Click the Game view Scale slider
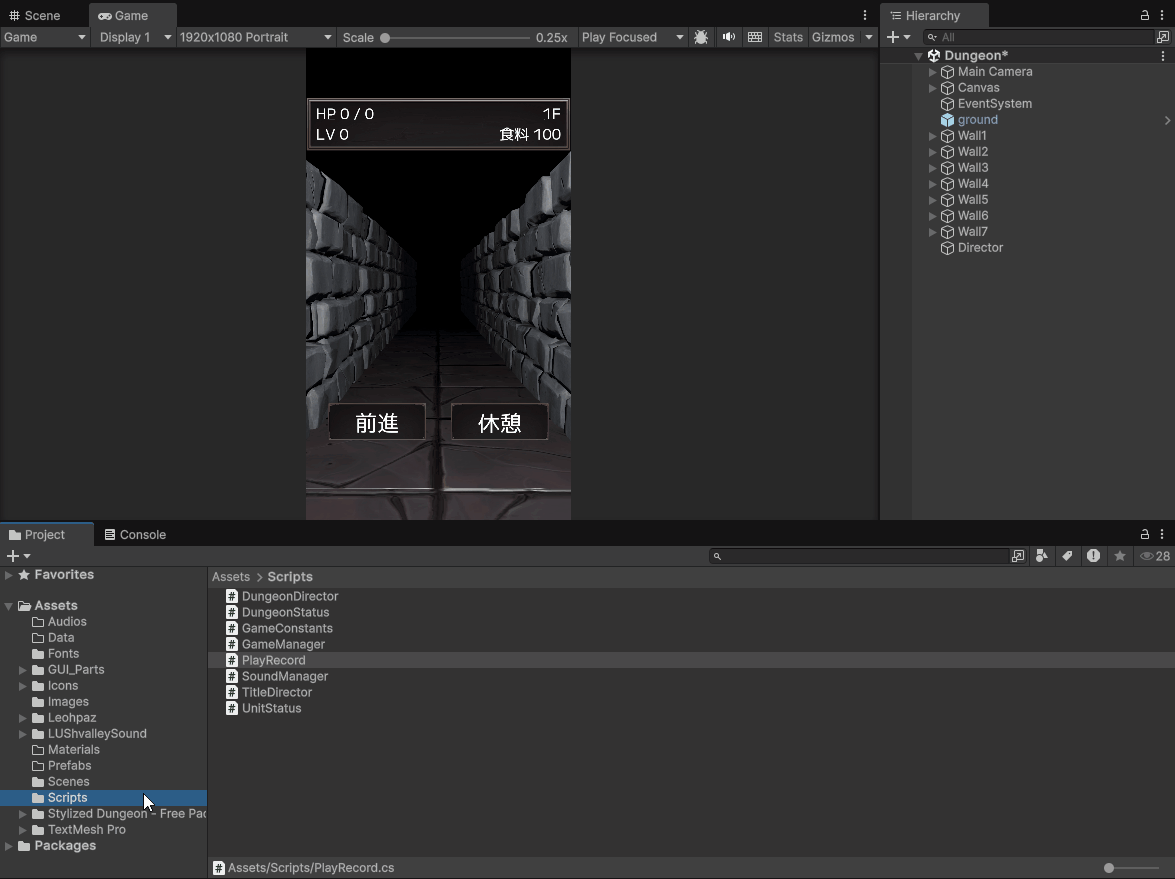1175x879 pixels. coord(457,38)
